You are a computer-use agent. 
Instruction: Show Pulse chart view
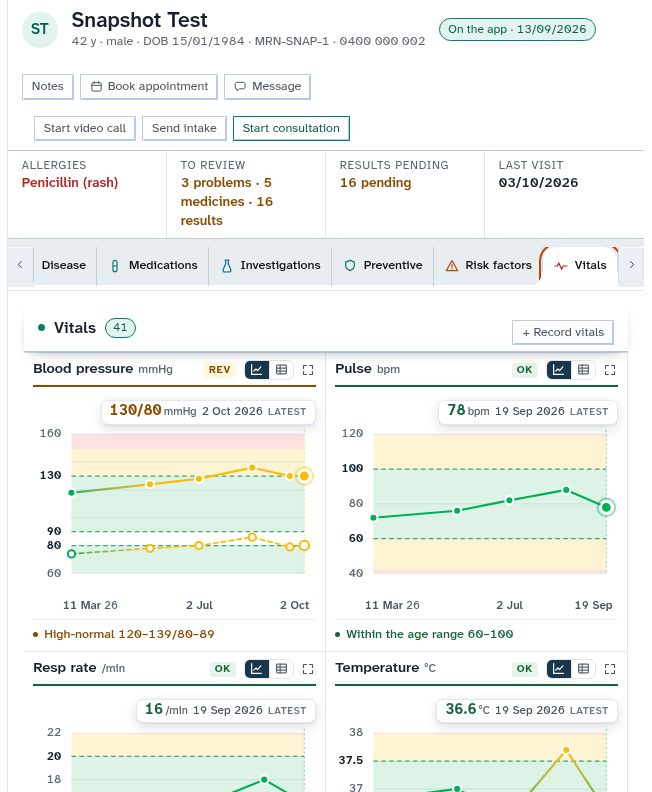(559, 370)
